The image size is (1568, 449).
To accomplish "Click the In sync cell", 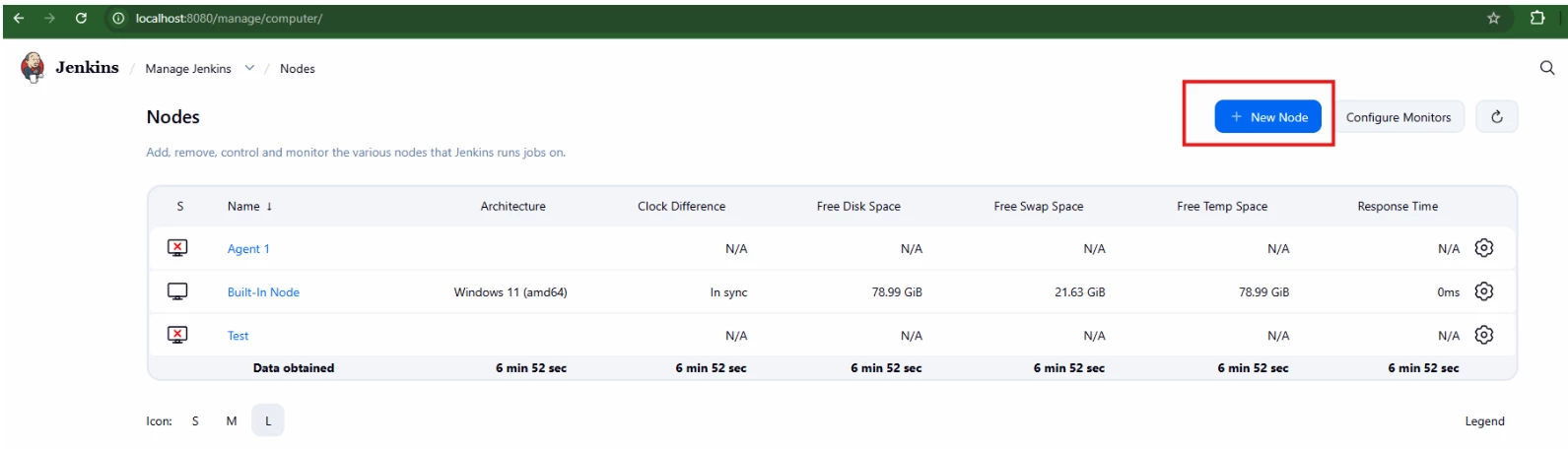I will pos(728,292).
